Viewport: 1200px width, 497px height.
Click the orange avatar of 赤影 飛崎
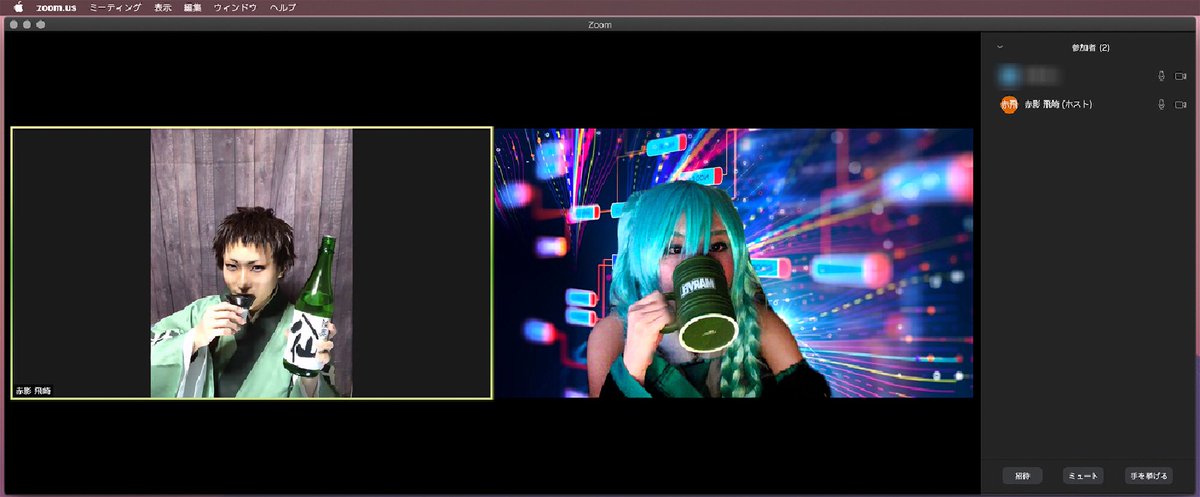(x=1009, y=104)
